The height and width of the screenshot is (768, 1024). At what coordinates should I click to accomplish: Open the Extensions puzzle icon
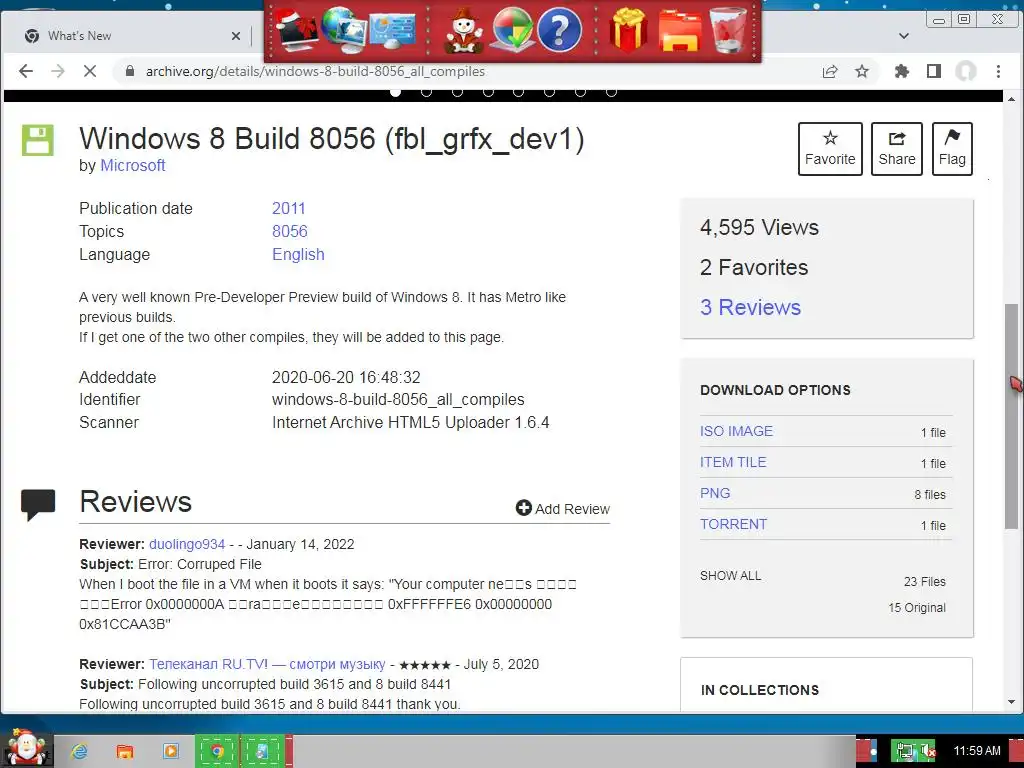pyautogui.click(x=901, y=71)
